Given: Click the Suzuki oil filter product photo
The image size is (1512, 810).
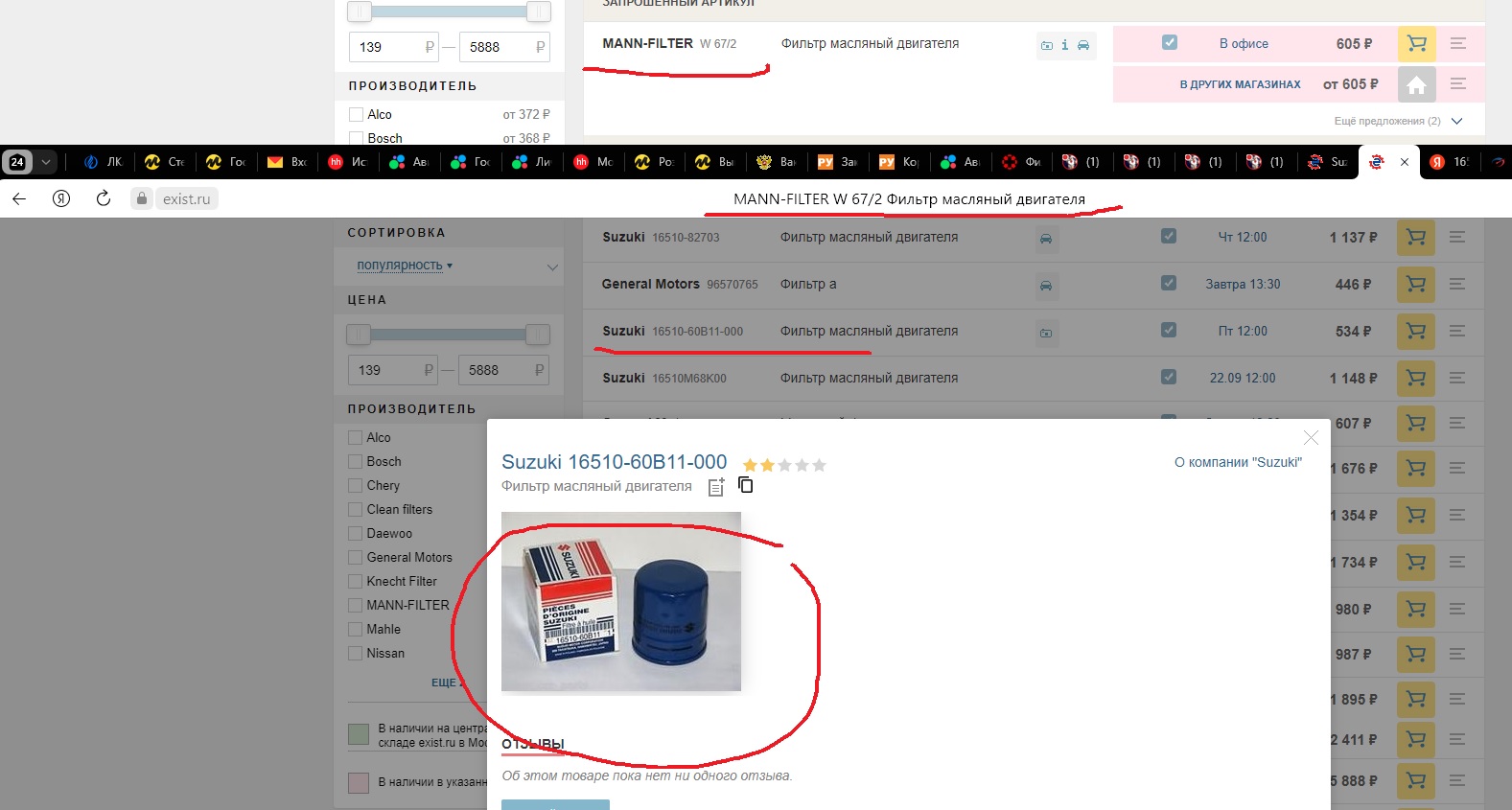Looking at the screenshot, I should coord(620,601).
